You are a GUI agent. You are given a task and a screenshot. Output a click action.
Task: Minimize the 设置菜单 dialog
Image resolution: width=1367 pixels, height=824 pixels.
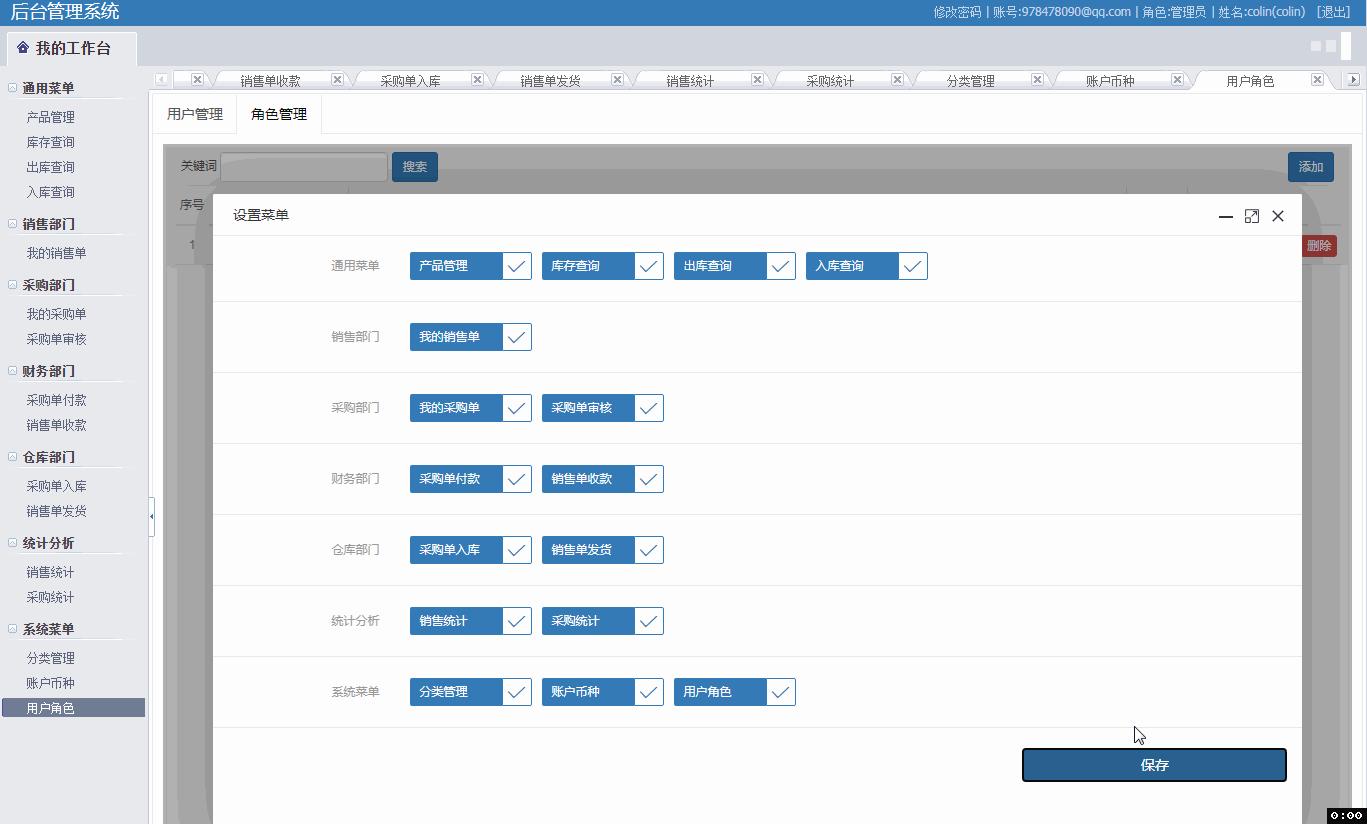point(1225,216)
